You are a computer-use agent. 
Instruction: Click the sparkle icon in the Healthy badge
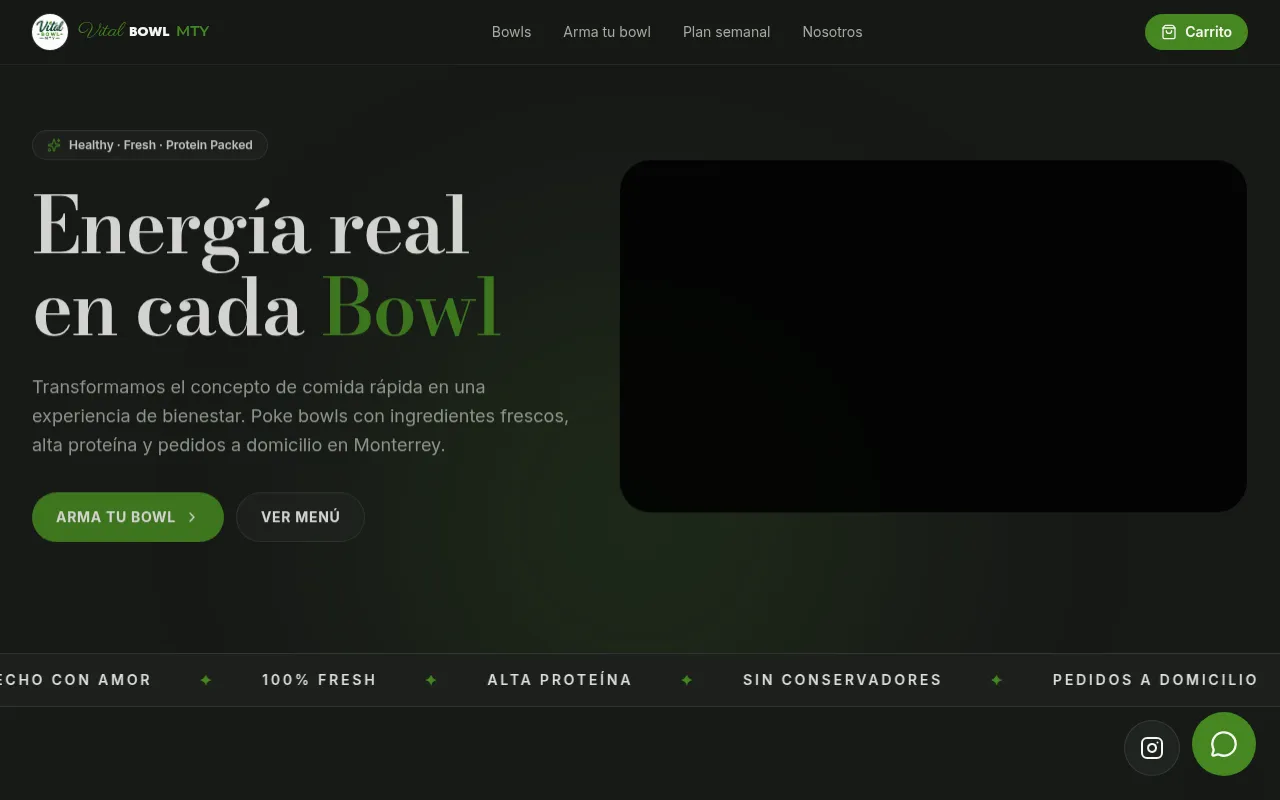pyautogui.click(x=54, y=145)
